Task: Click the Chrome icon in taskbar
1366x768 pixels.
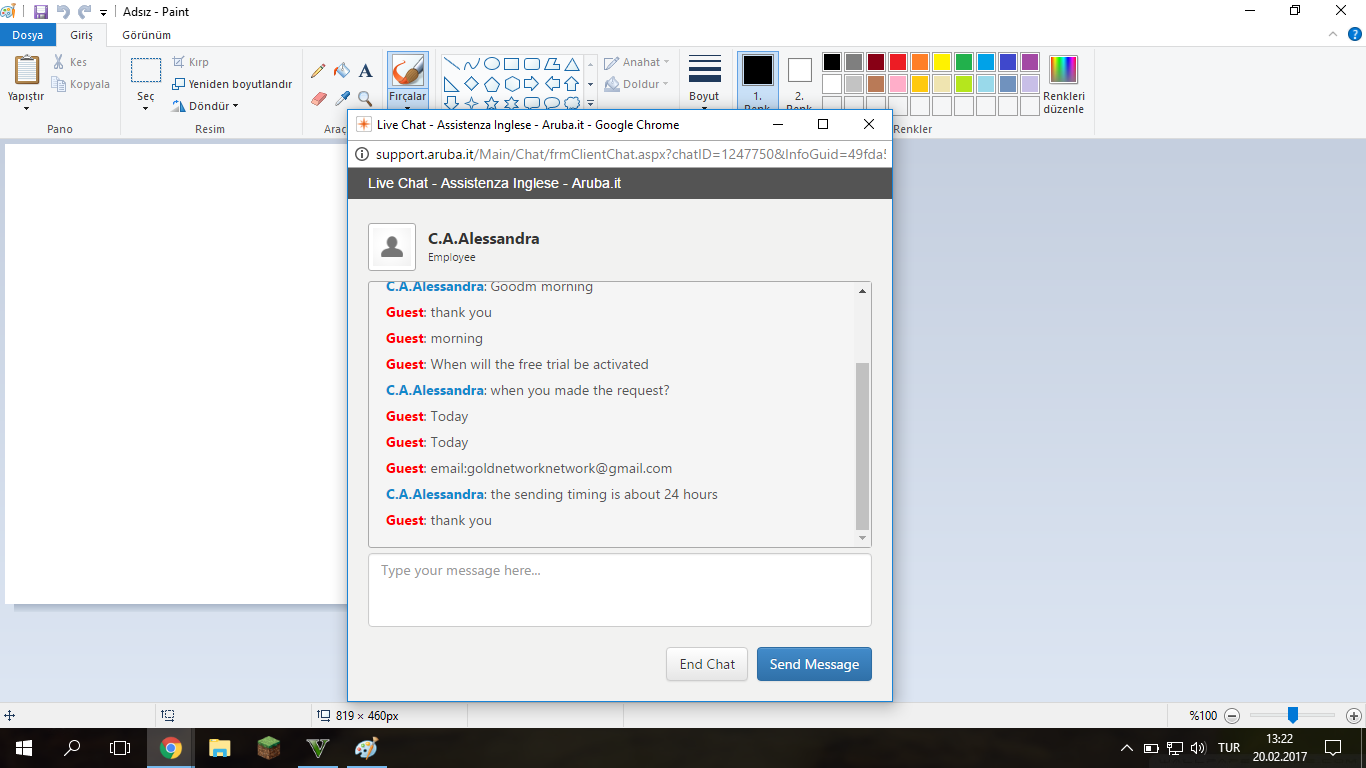Action: click(171, 748)
